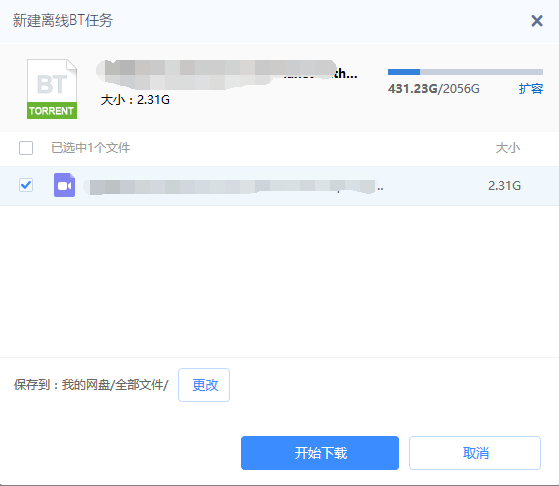This screenshot has width=559, height=486.
Task: Click the 2.31G size in the file row
Action: point(504,185)
